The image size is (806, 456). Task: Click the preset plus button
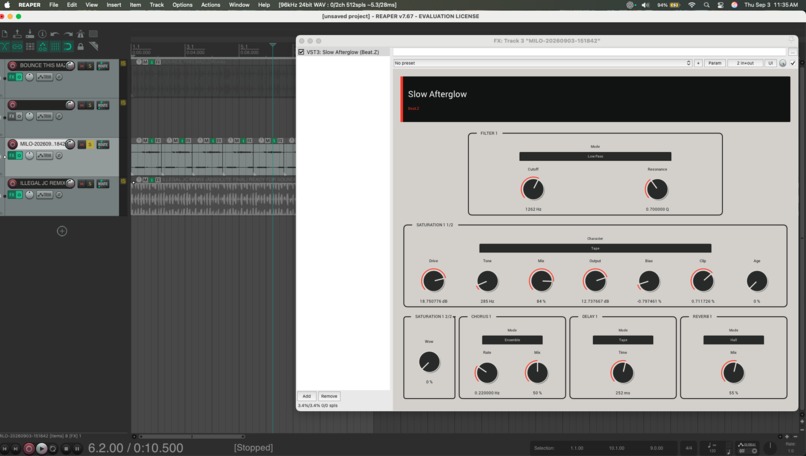[698, 63]
